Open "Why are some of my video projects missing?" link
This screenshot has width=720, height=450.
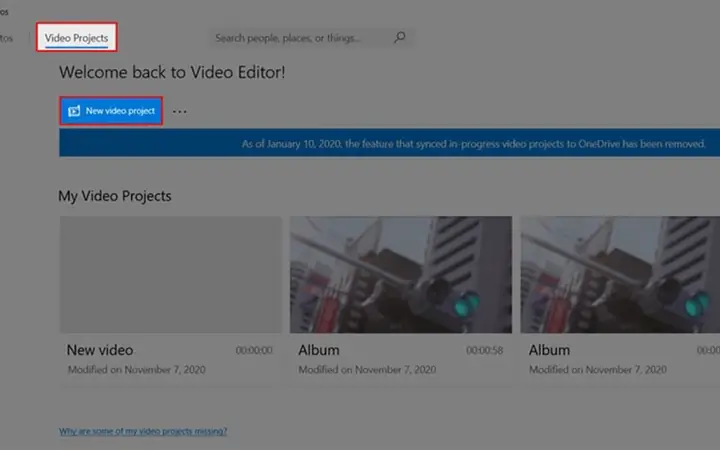pyautogui.click(x=143, y=431)
